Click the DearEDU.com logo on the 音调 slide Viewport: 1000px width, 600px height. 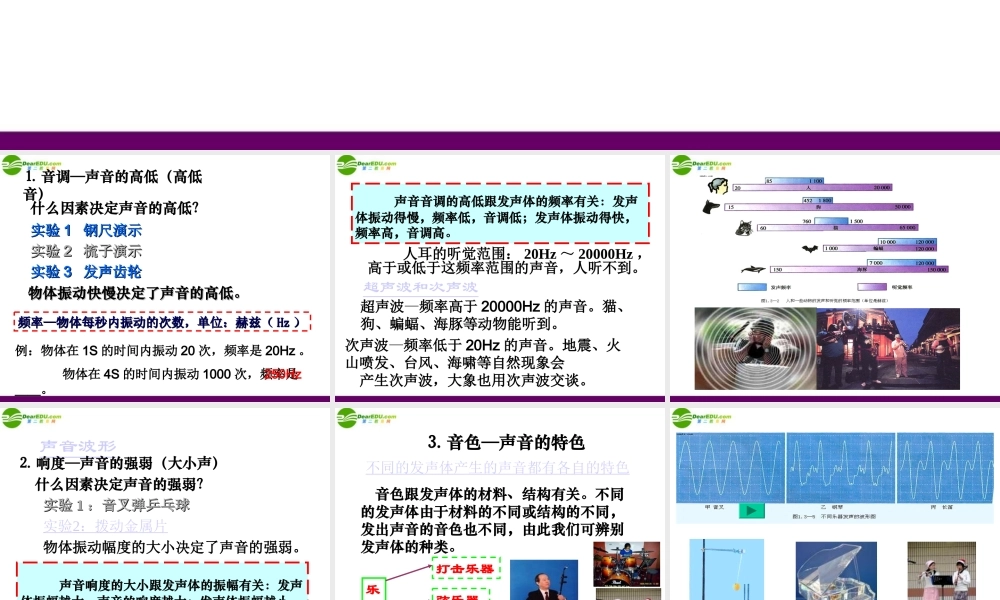(31, 165)
